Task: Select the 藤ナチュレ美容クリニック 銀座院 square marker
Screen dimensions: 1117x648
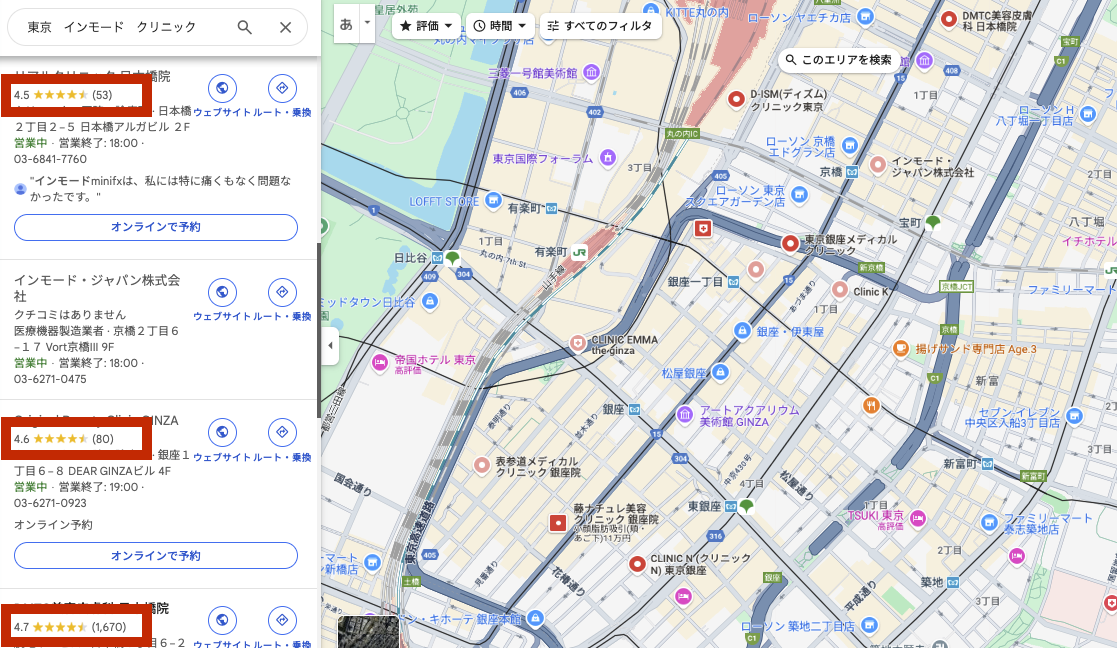Action: point(558,523)
